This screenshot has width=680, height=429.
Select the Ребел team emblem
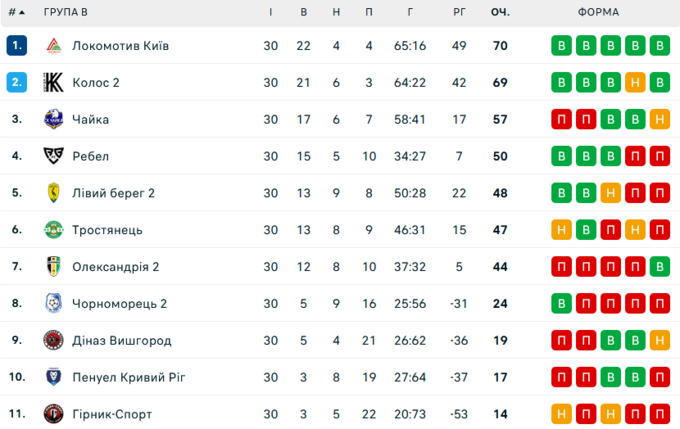point(54,156)
